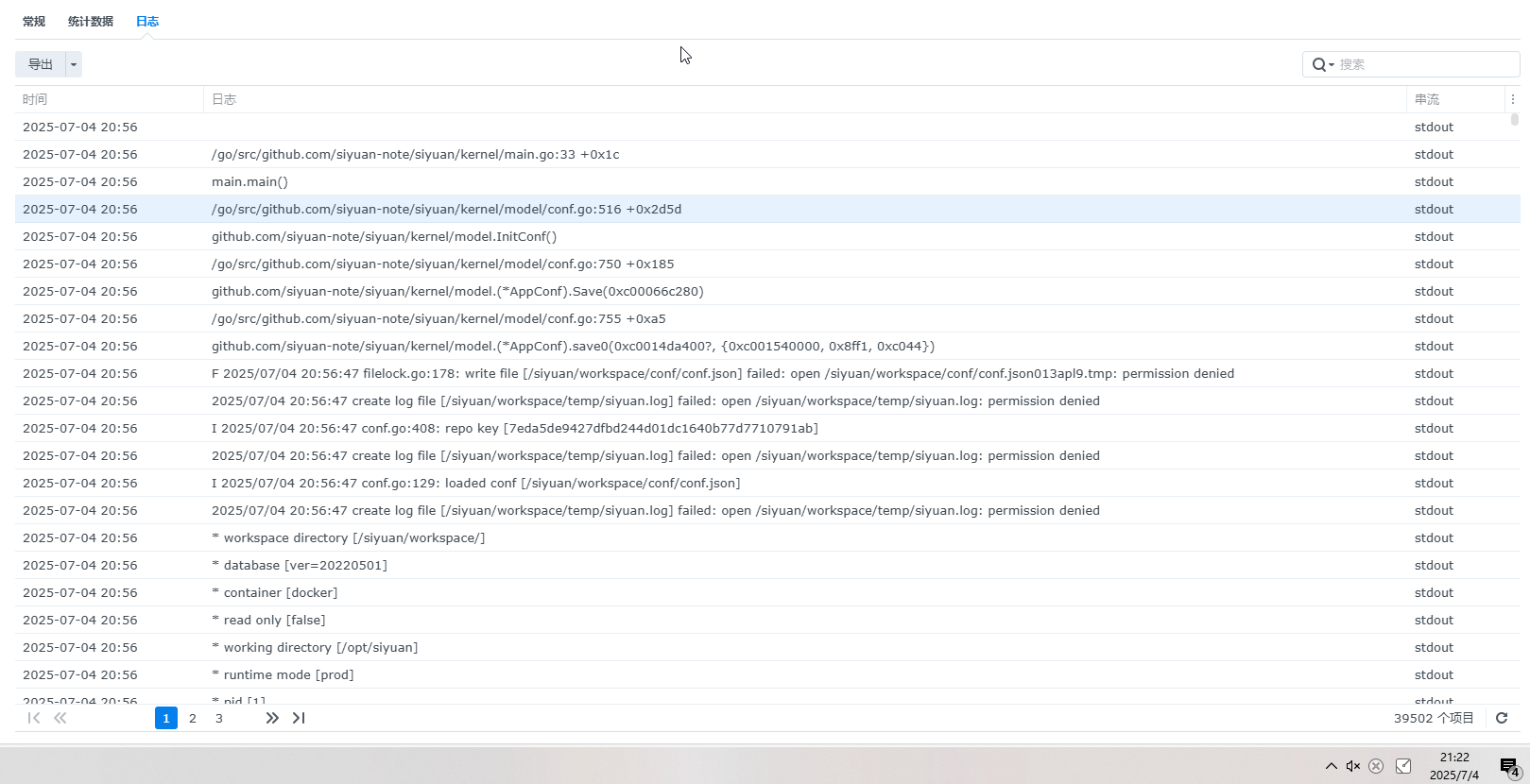Refresh the log list
Viewport: 1530px width, 784px height.
1502,718
